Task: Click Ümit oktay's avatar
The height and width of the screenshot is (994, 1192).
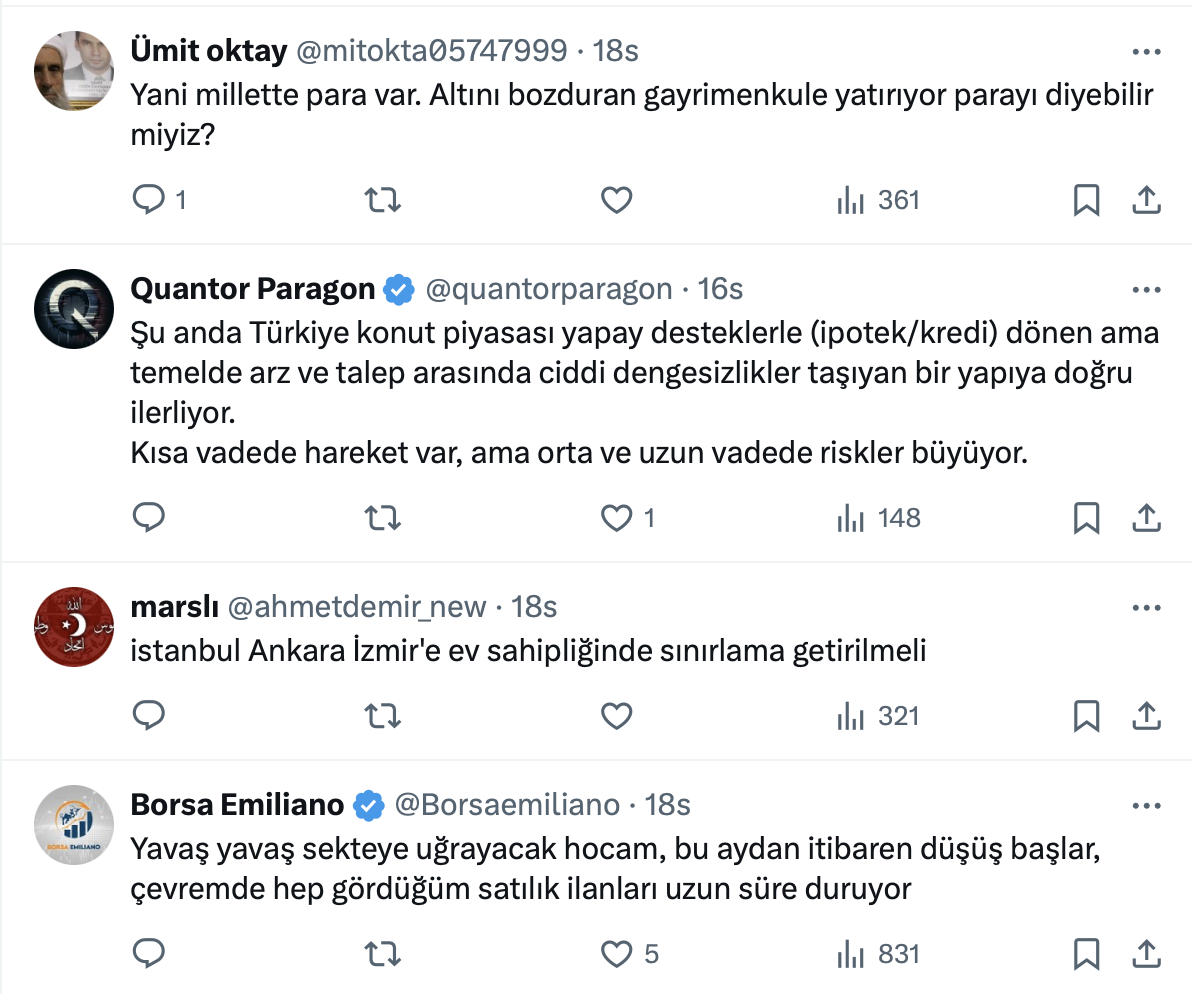Action: [x=74, y=70]
